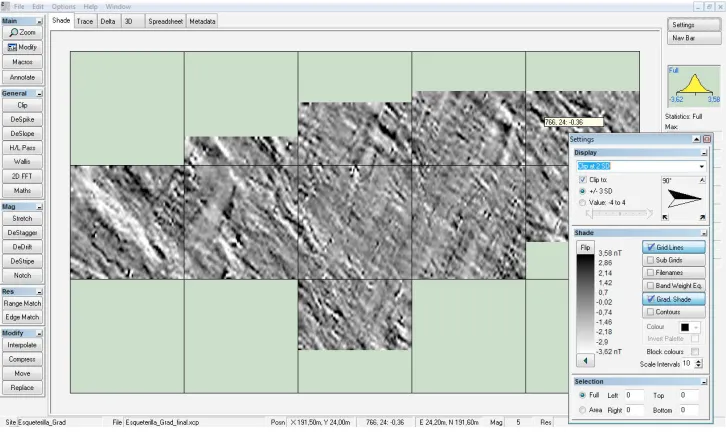Click the Full histogram thumbnail
This screenshot has height=432, width=726.
point(694,86)
